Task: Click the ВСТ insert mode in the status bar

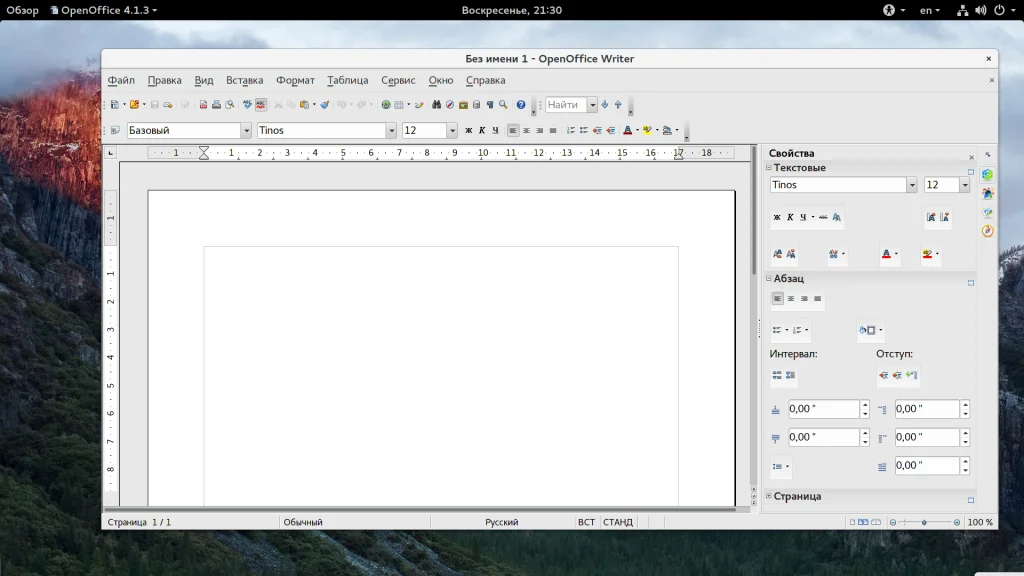Action: coord(586,522)
